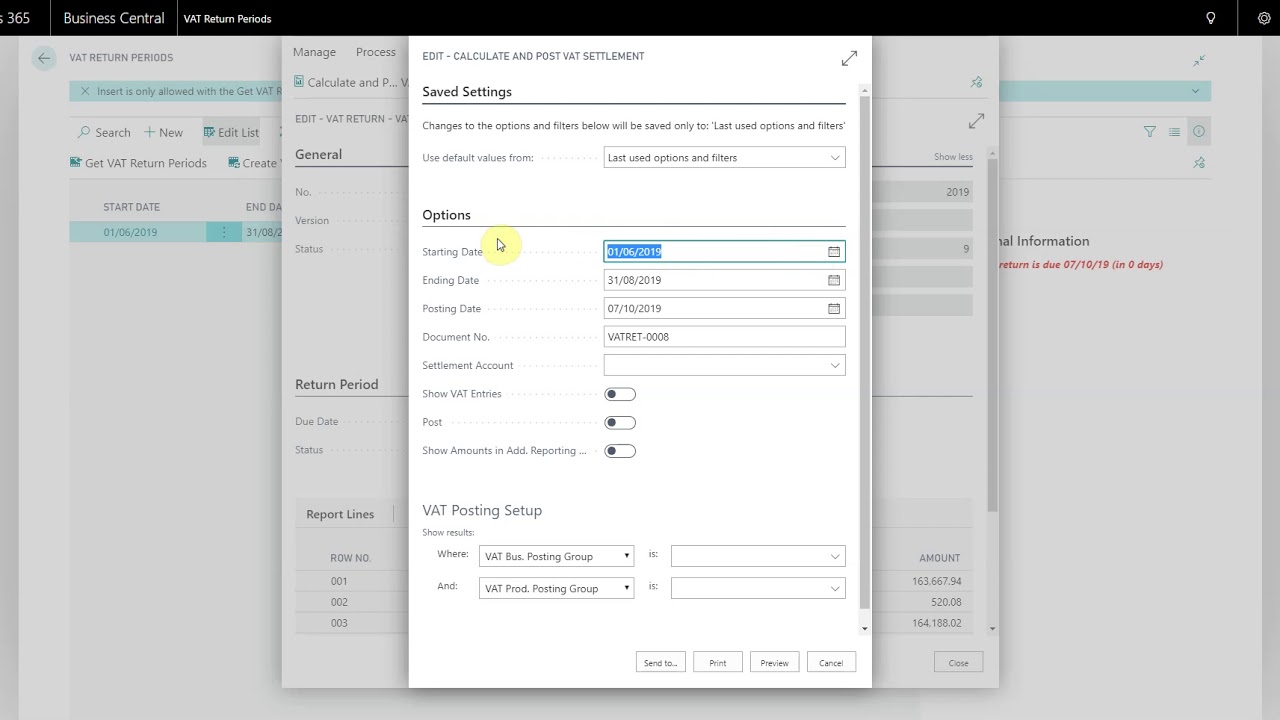The height and width of the screenshot is (720, 1280).
Task: Click Search in VAT Return Periods toolbar
Action: click(x=104, y=132)
